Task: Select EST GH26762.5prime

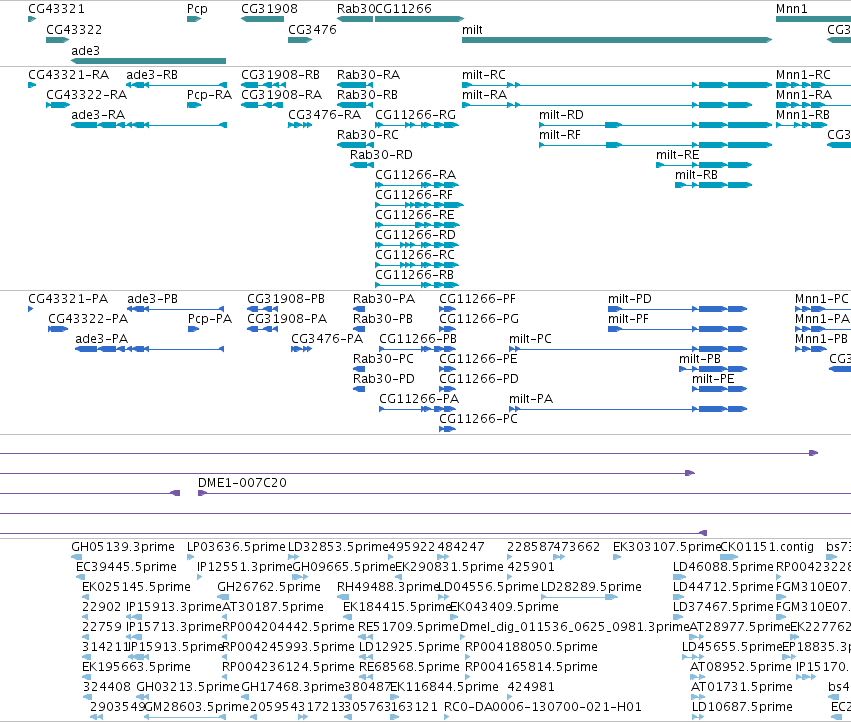Action: tap(269, 587)
